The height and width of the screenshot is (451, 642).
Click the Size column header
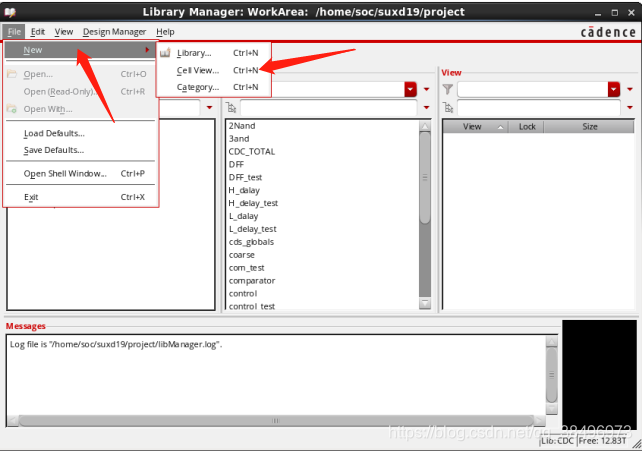click(589, 127)
